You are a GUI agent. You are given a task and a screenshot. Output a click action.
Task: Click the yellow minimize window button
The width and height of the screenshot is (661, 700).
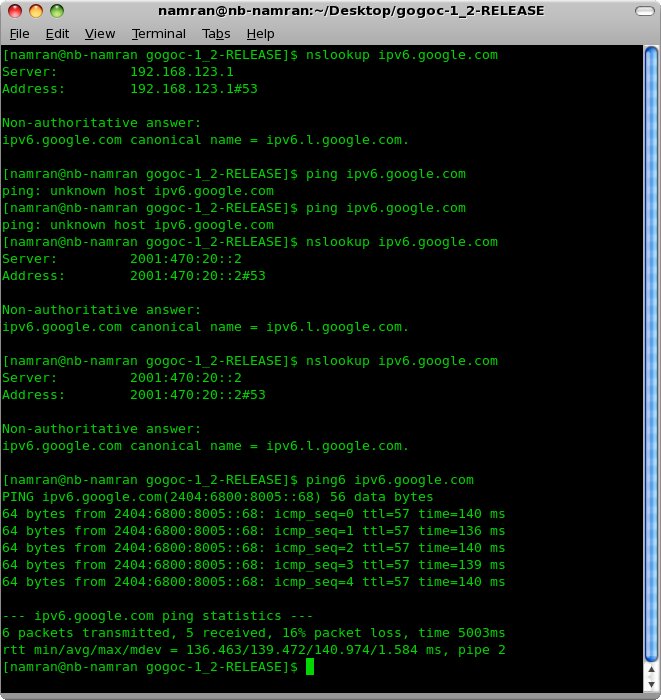tap(35, 11)
